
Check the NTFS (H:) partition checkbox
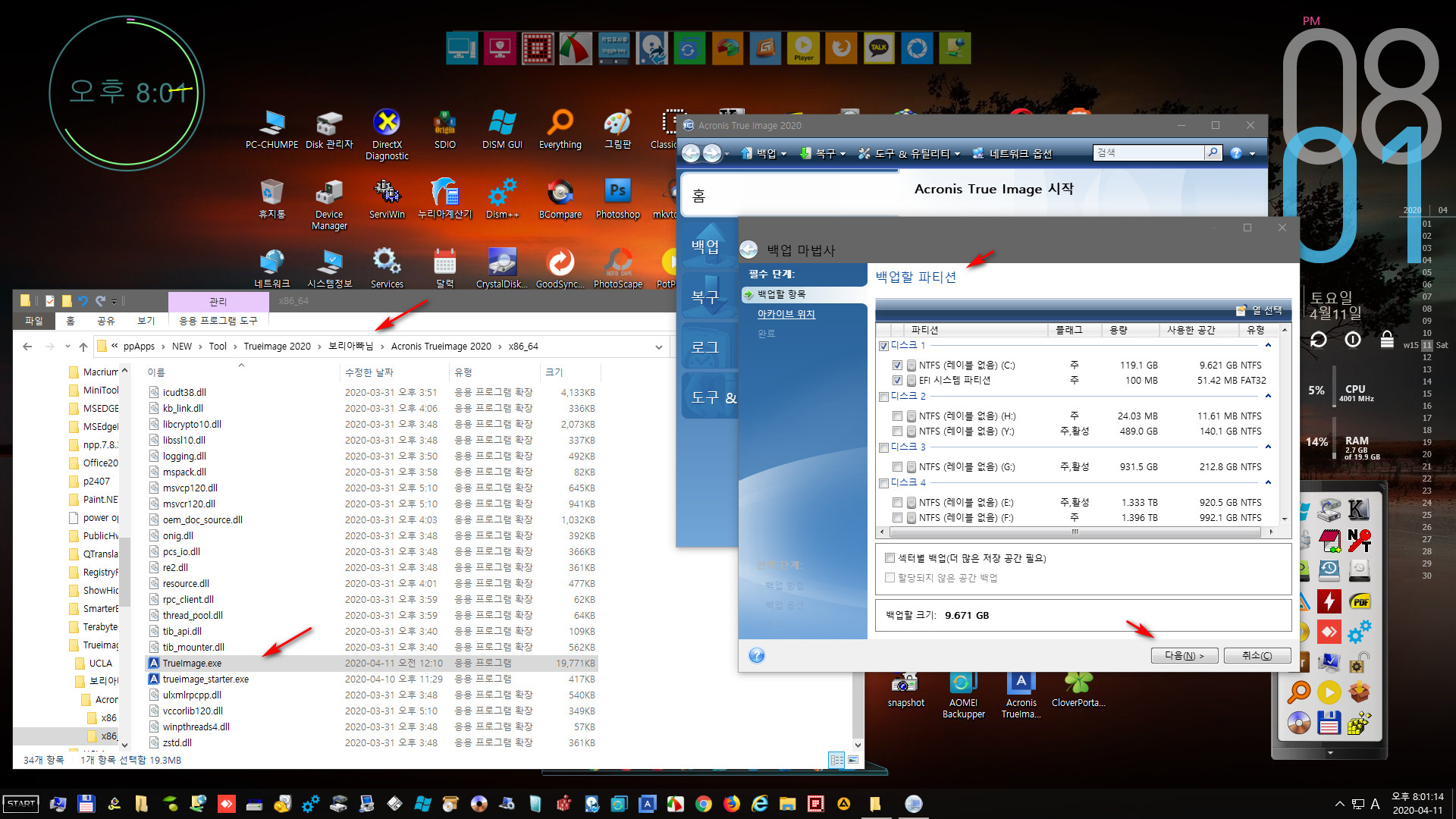click(897, 416)
